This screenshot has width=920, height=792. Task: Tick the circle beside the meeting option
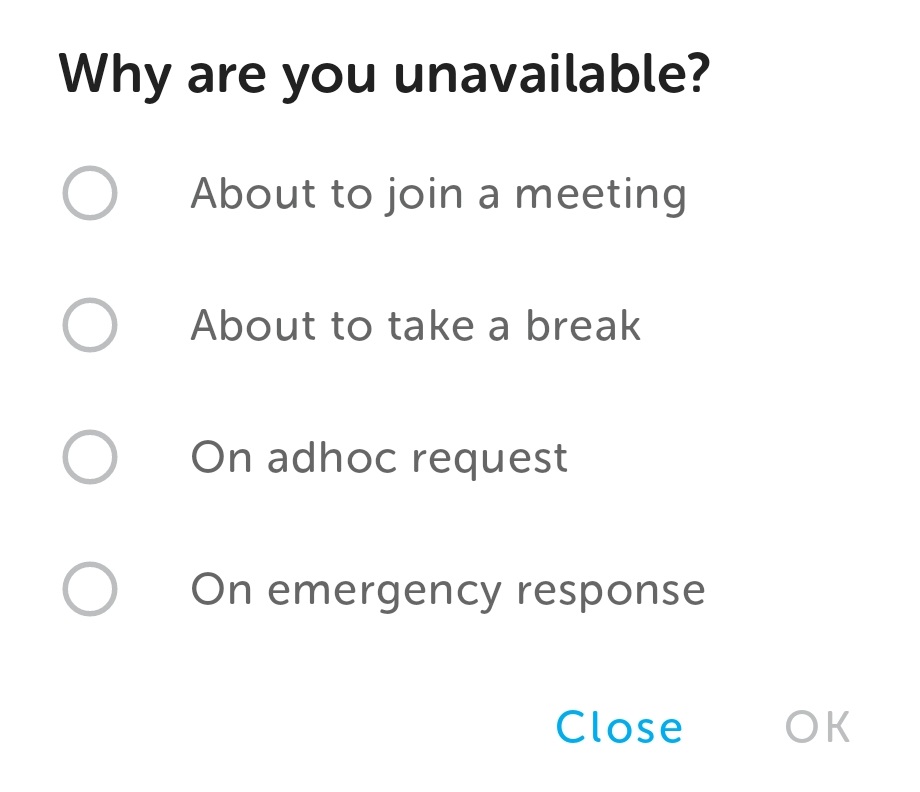pyautogui.click(x=90, y=193)
